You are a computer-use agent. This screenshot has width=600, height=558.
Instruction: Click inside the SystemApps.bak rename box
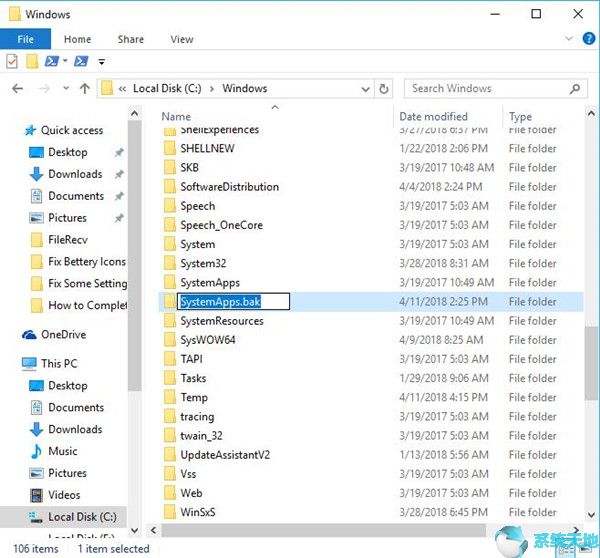[x=233, y=302]
